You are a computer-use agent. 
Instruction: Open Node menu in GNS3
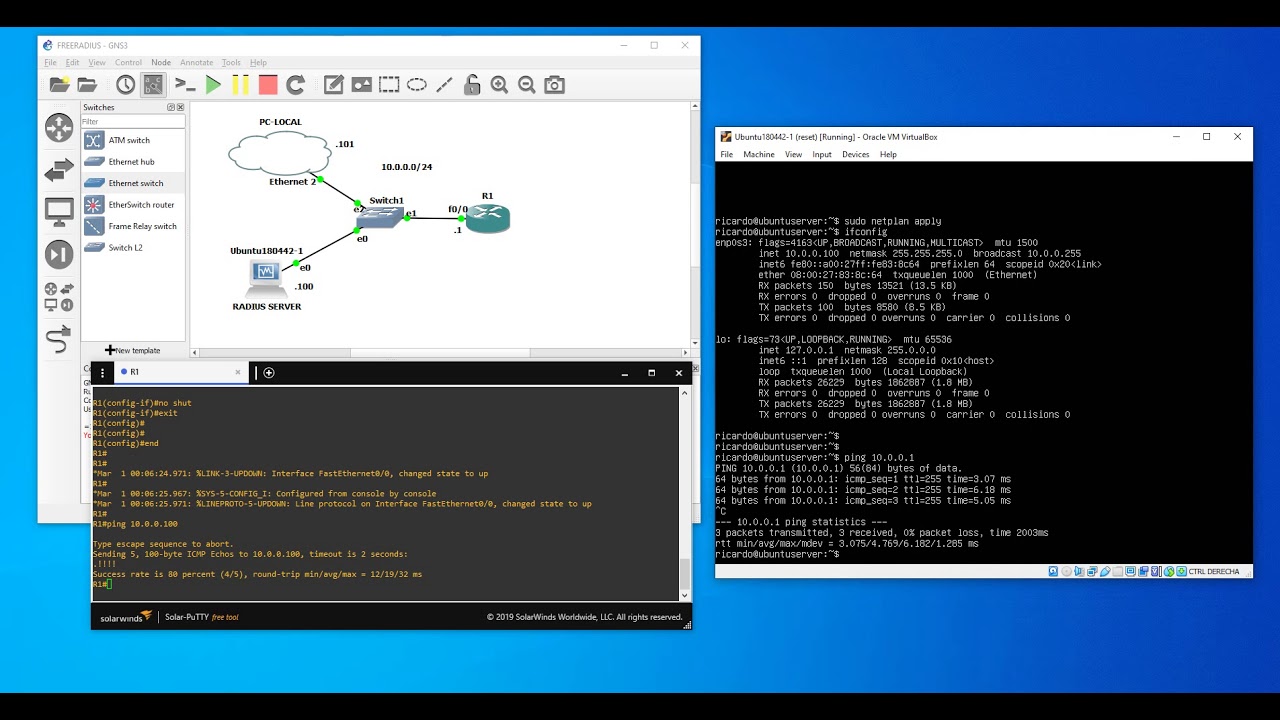pos(161,62)
